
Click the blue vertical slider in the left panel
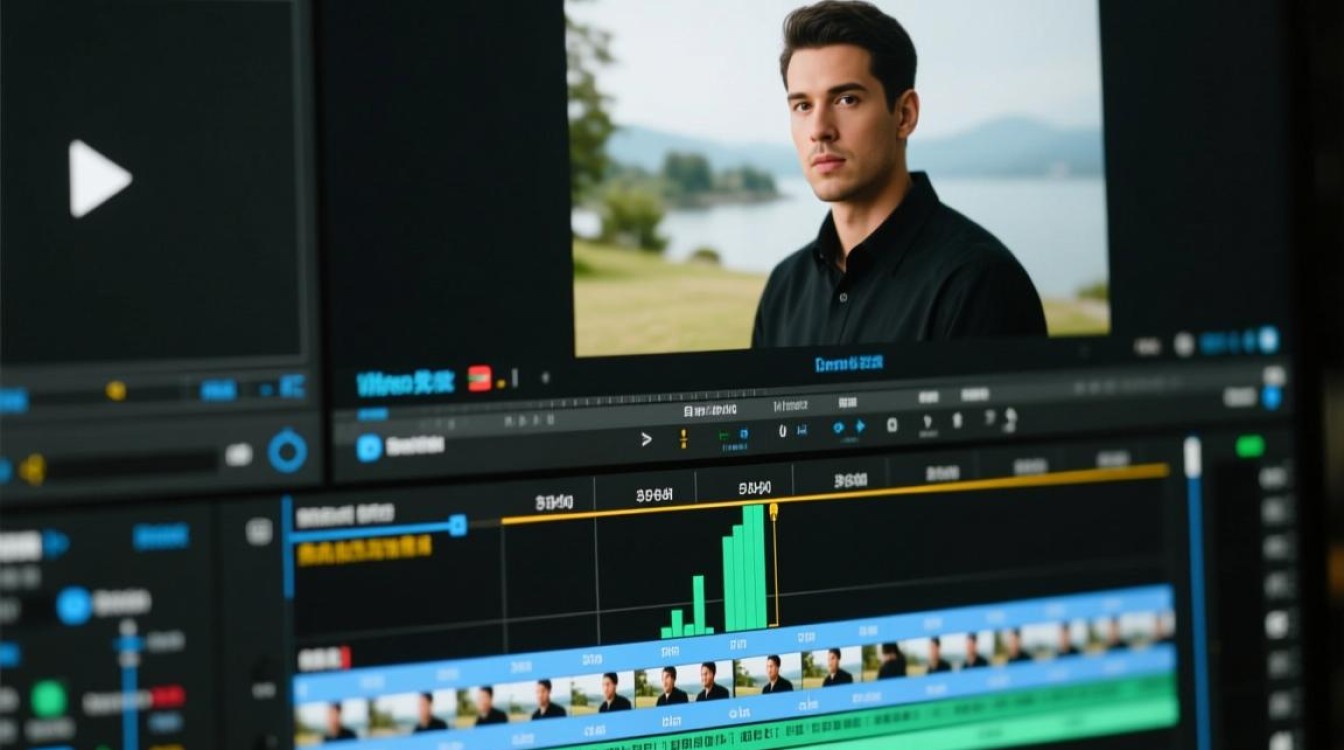coord(129,685)
